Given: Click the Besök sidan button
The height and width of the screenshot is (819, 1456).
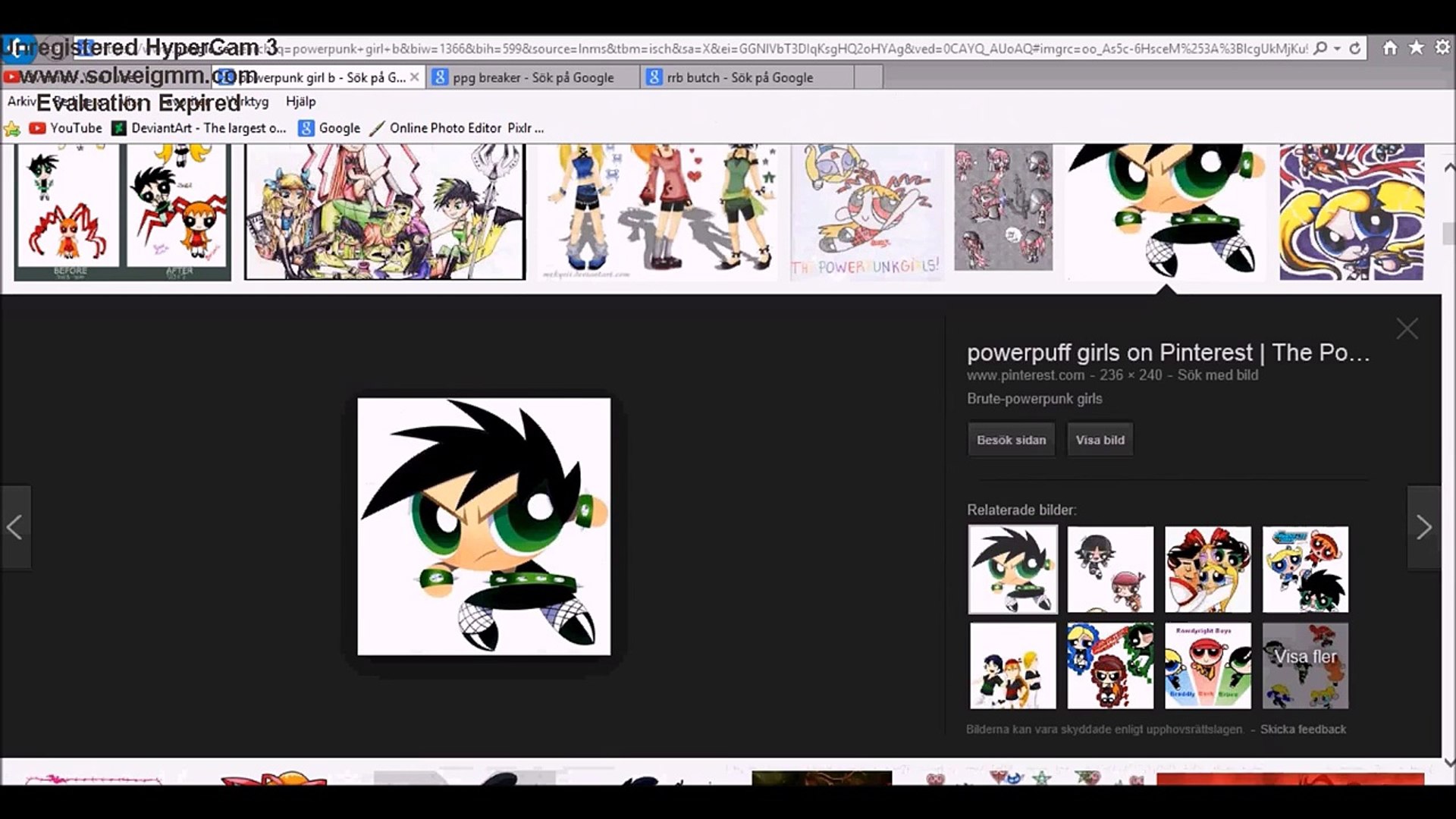Looking at the screenshot, I should click(1011, 440).
